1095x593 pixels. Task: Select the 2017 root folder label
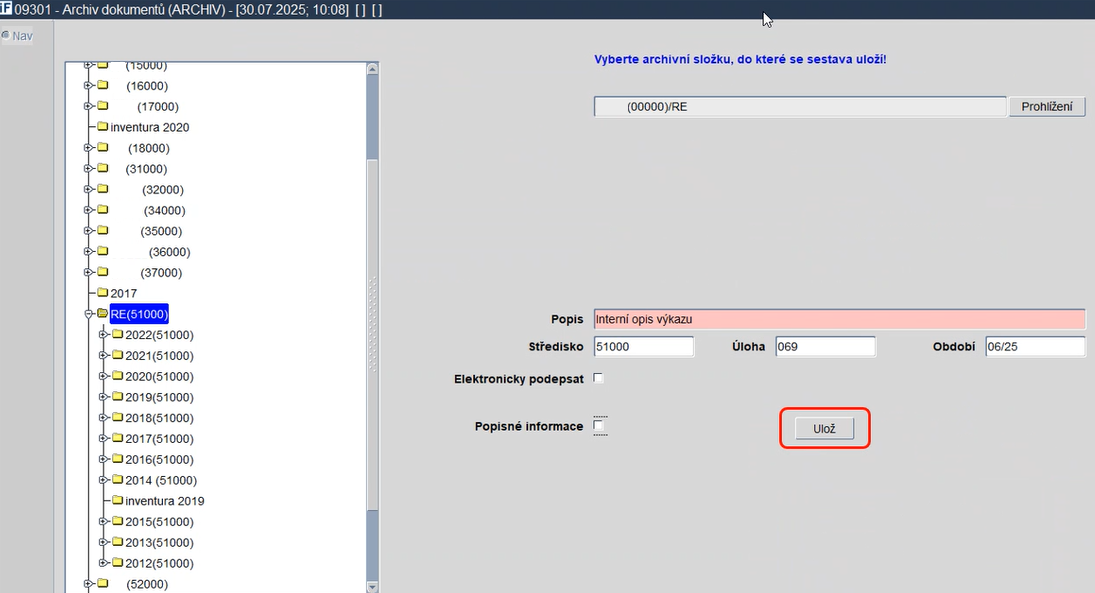[x=124, y=293]
